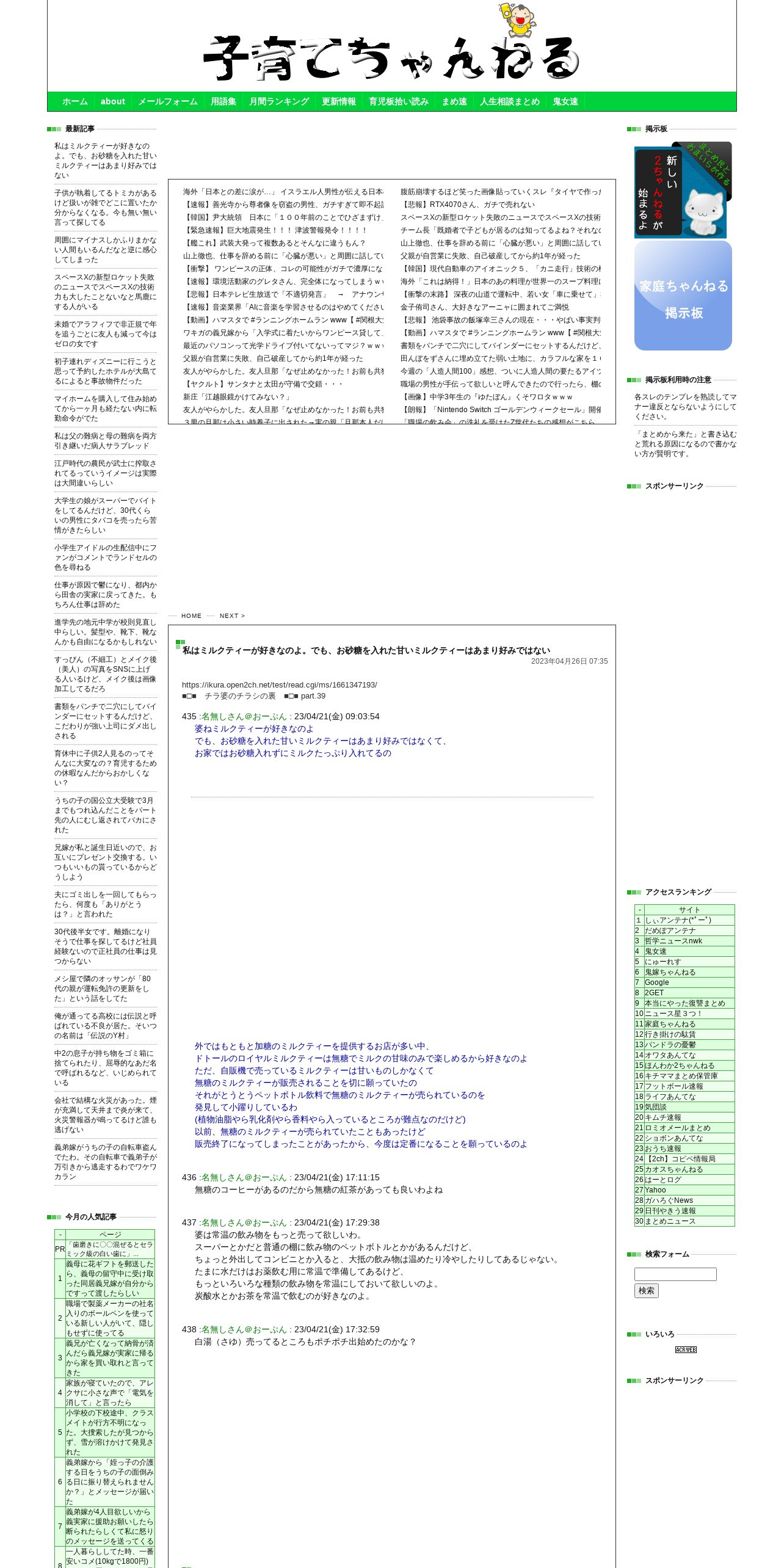The width and height of the screenshot is (784, 1568).
Task: Open latest article about マイホーム転勤命令
Action: pyautogui.click(x=106, y=408)
